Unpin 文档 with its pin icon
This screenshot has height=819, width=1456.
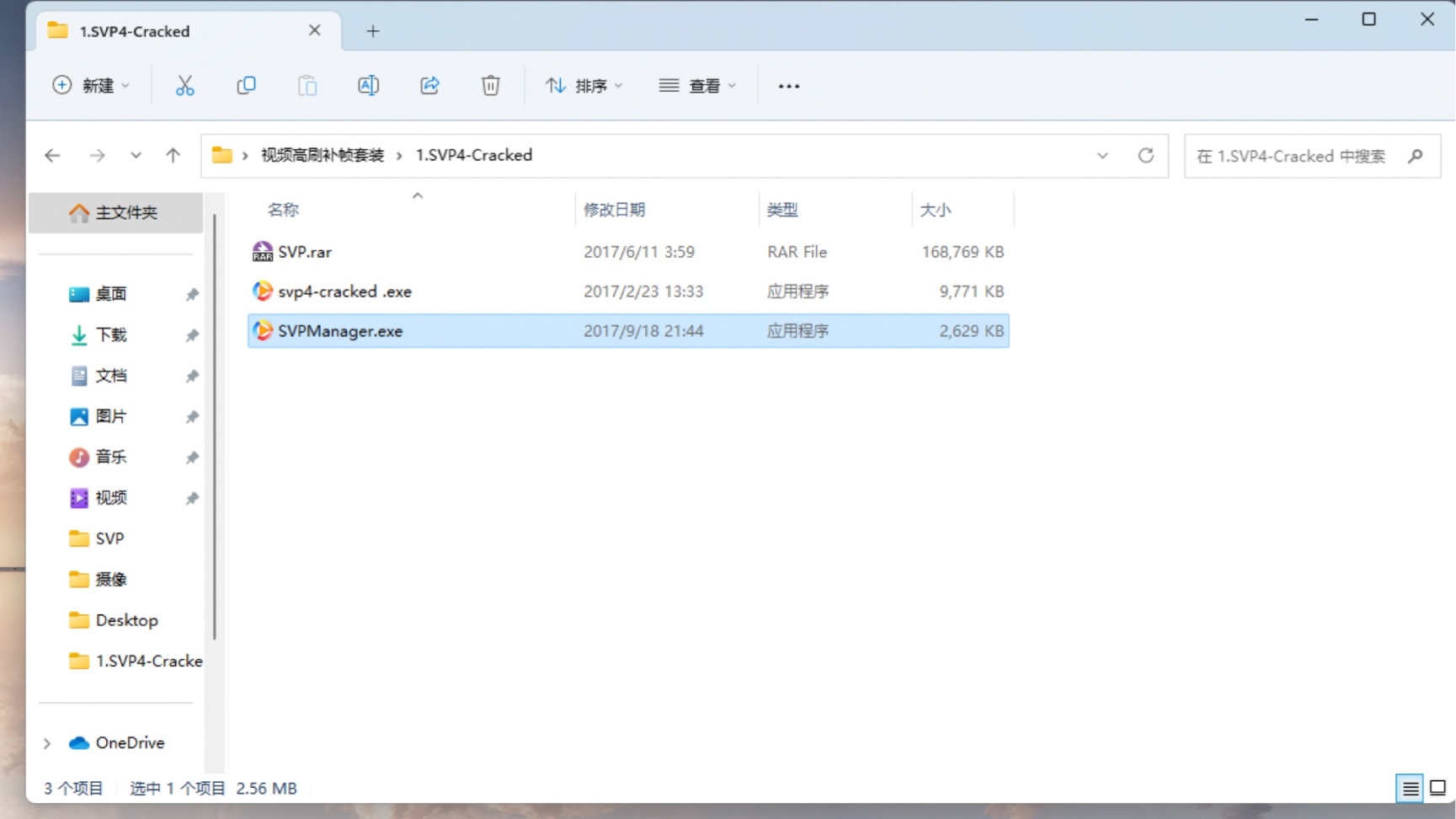pos(192,376)
